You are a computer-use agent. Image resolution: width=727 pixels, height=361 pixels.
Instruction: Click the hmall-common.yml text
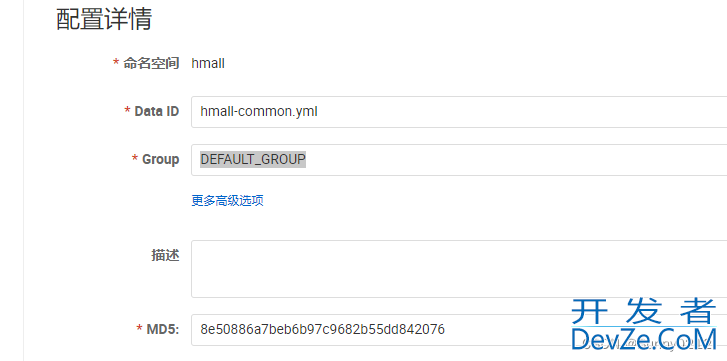pyautogui.click(x=259, y=111)
